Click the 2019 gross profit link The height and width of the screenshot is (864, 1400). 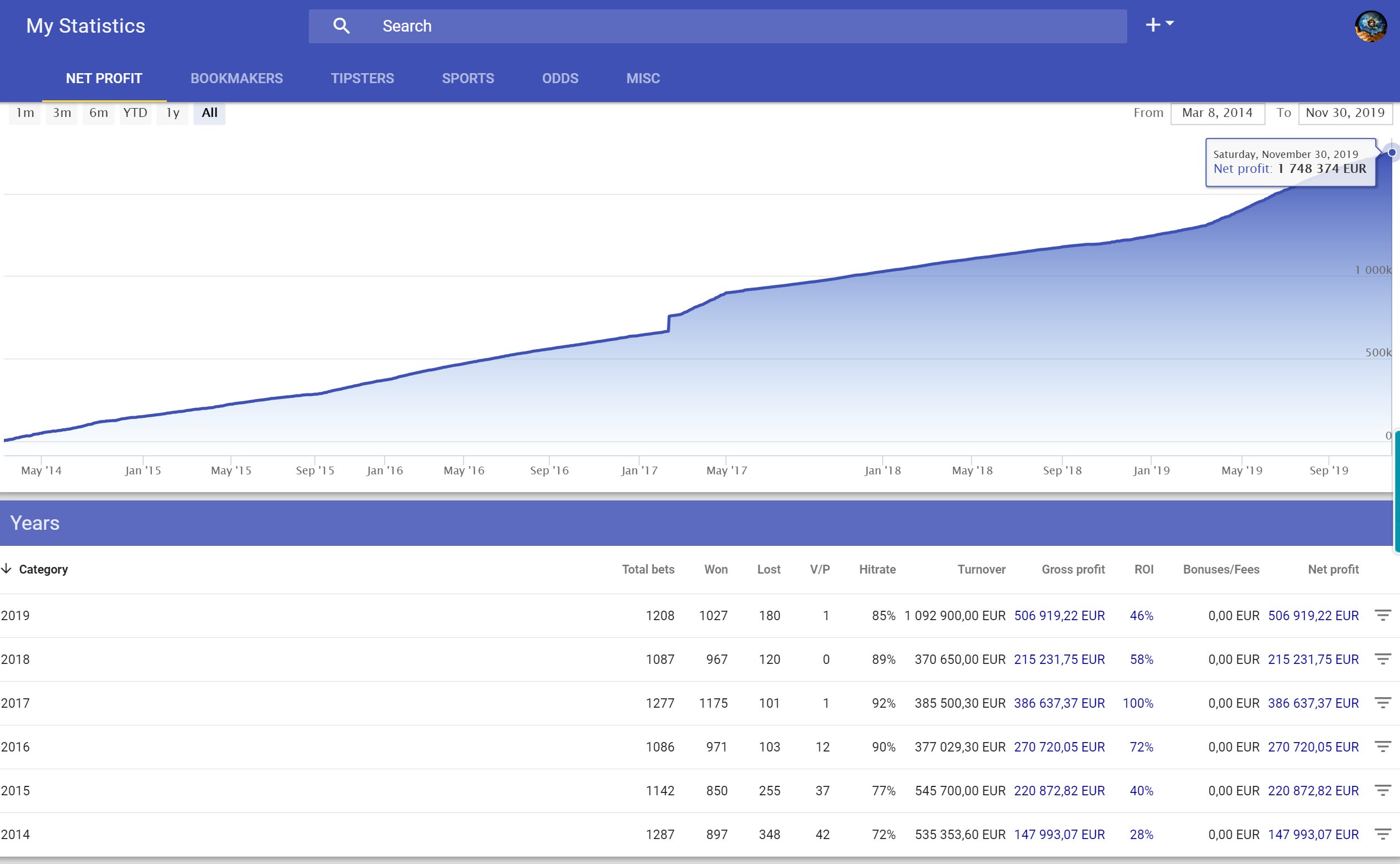[1058, 615]
